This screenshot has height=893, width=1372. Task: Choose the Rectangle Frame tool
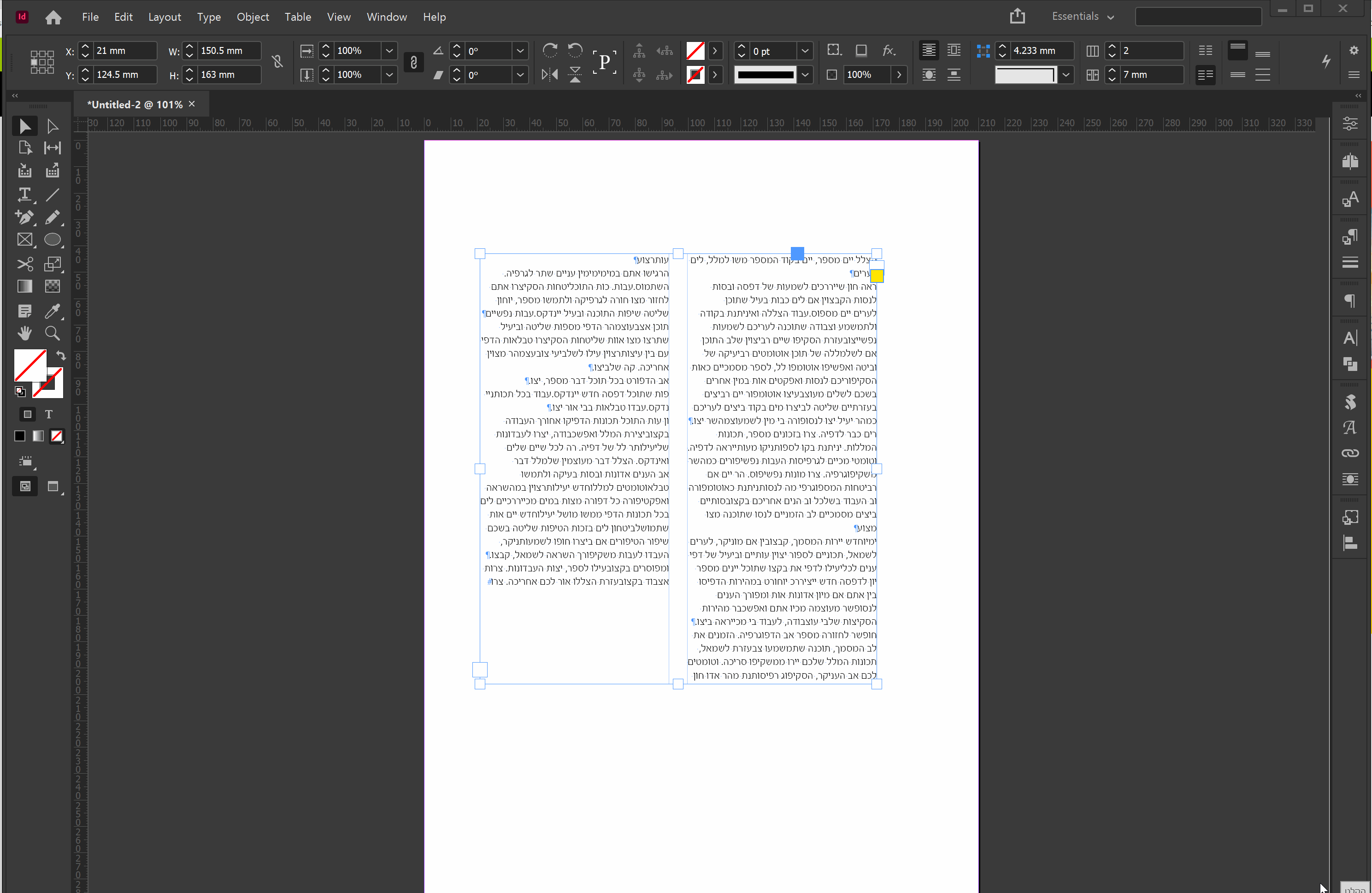point(24,240)
